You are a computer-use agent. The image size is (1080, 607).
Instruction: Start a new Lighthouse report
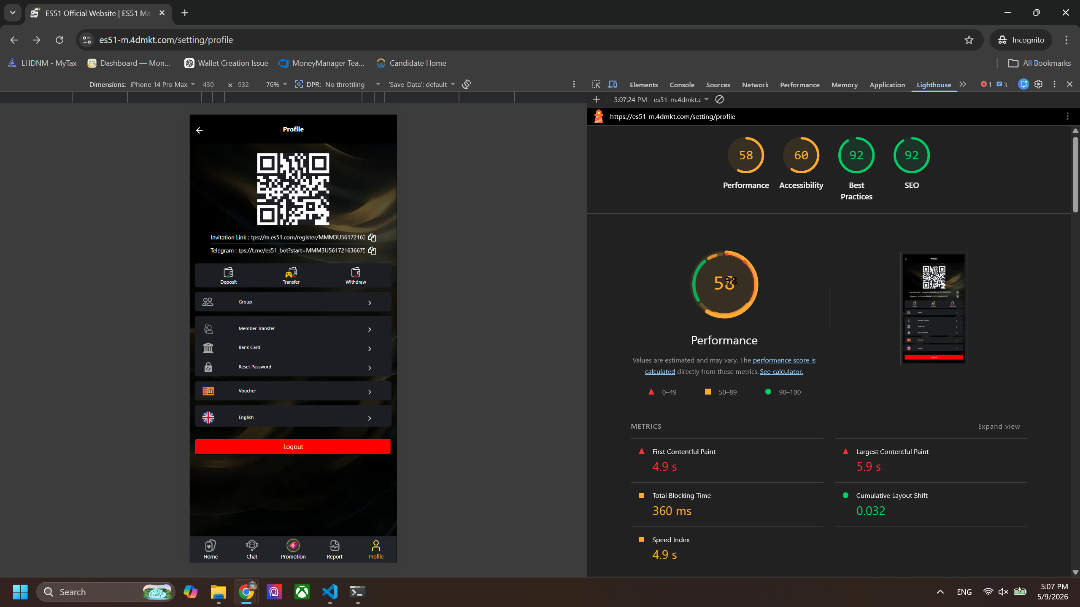(x=596, y=99)
